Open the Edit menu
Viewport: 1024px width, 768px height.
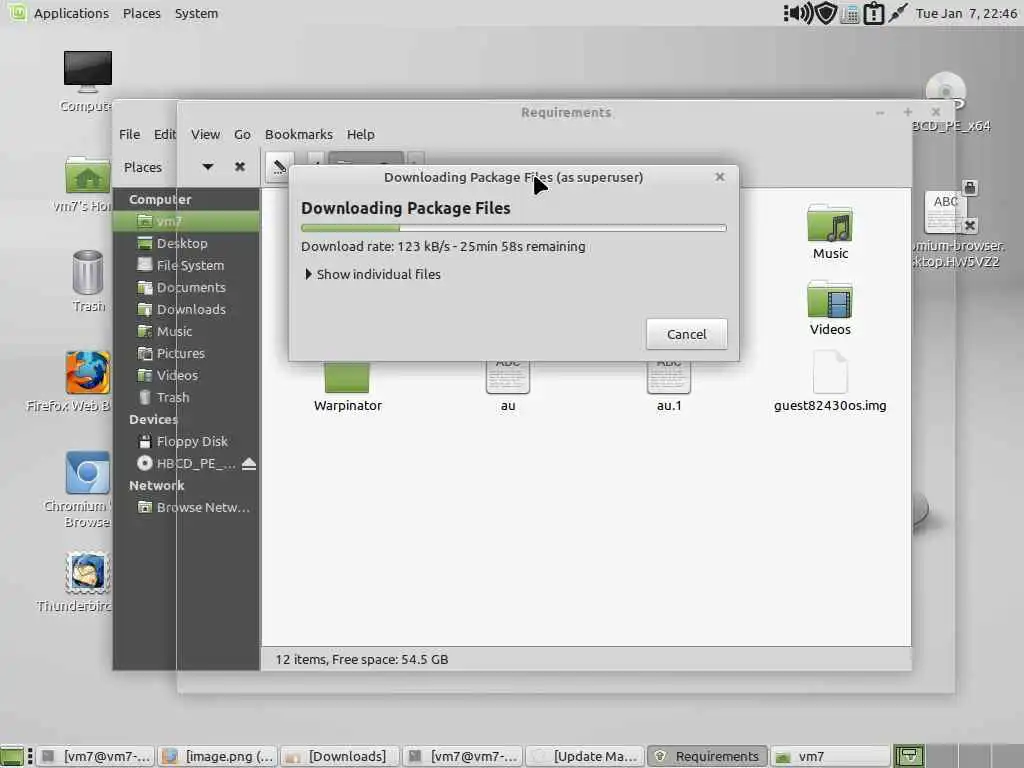click(x=165, y=134)
